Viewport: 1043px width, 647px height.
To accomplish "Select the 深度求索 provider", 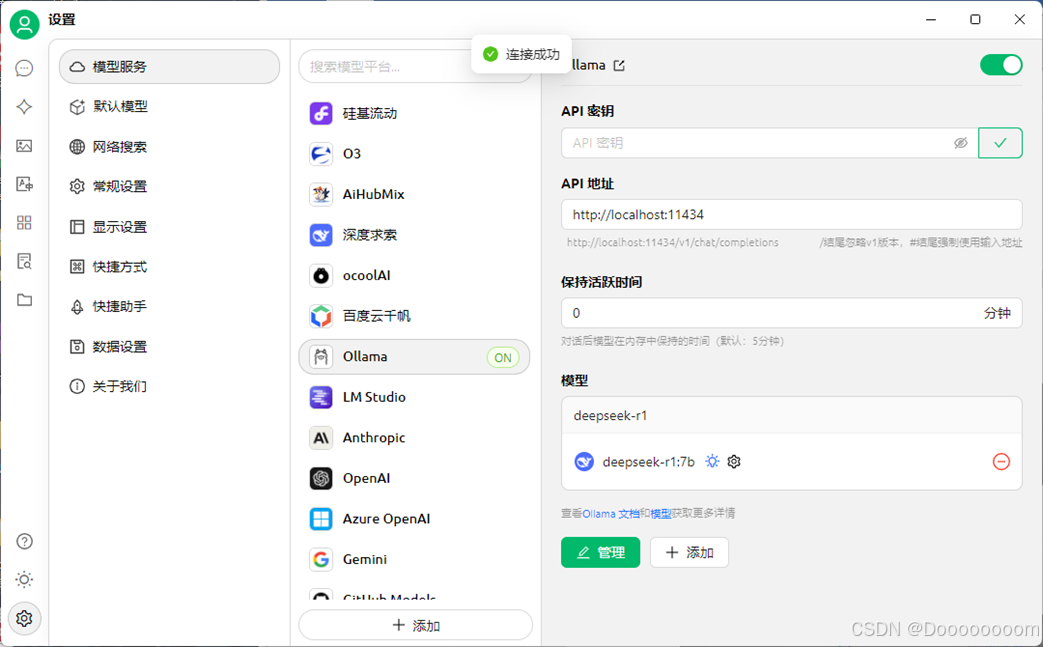I will [x=414, y=235].
